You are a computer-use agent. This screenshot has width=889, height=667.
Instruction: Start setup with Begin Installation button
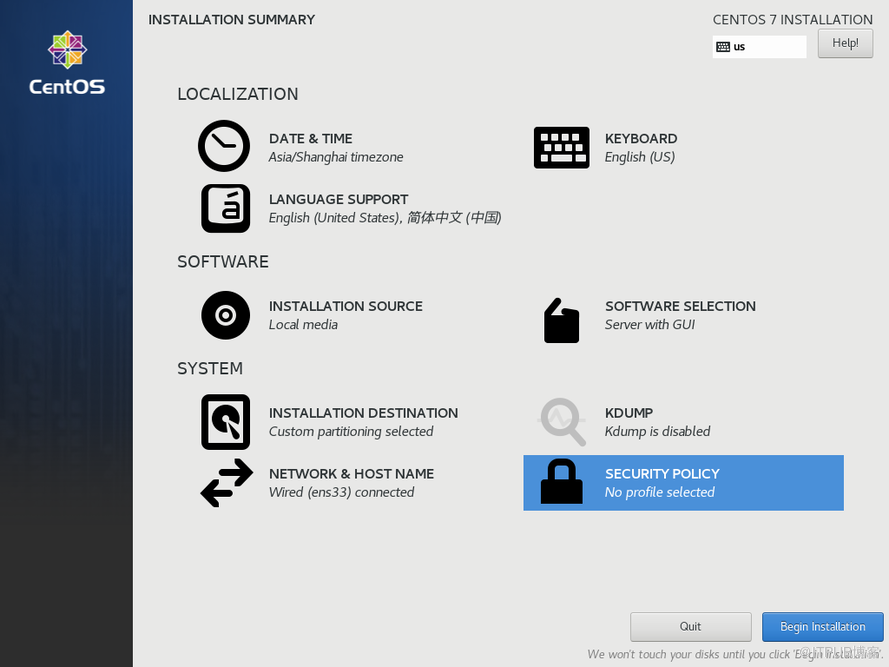pyautogui.click(x=822, y=627)
